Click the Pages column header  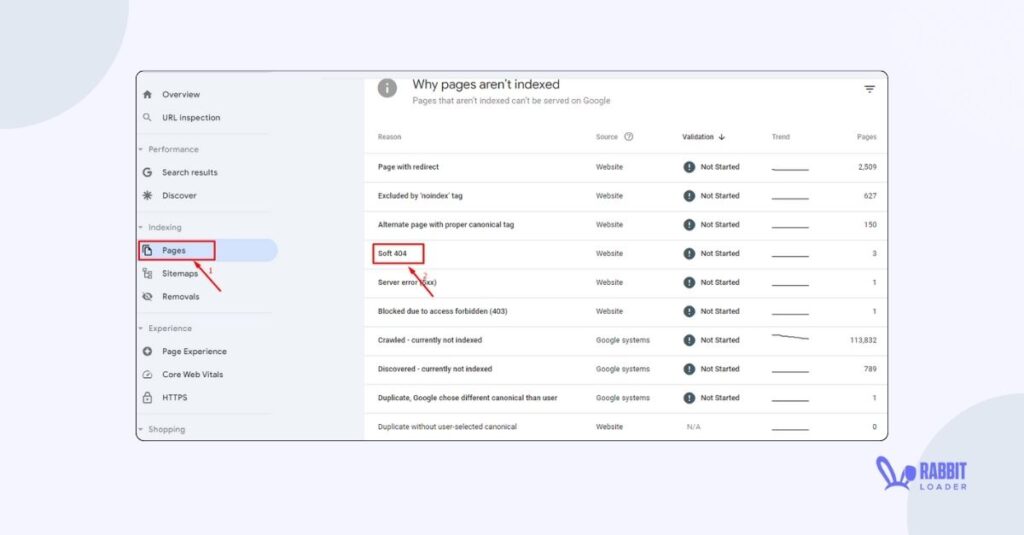(867, 137)
